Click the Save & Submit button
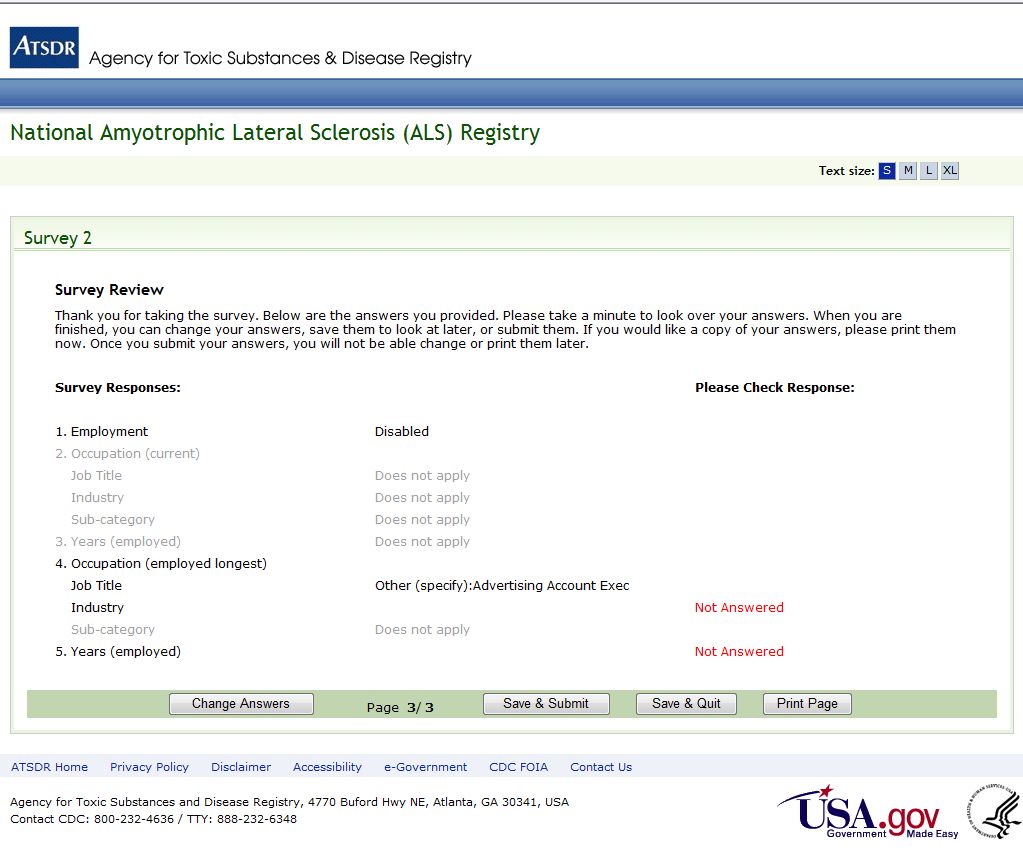 (546, 704)
